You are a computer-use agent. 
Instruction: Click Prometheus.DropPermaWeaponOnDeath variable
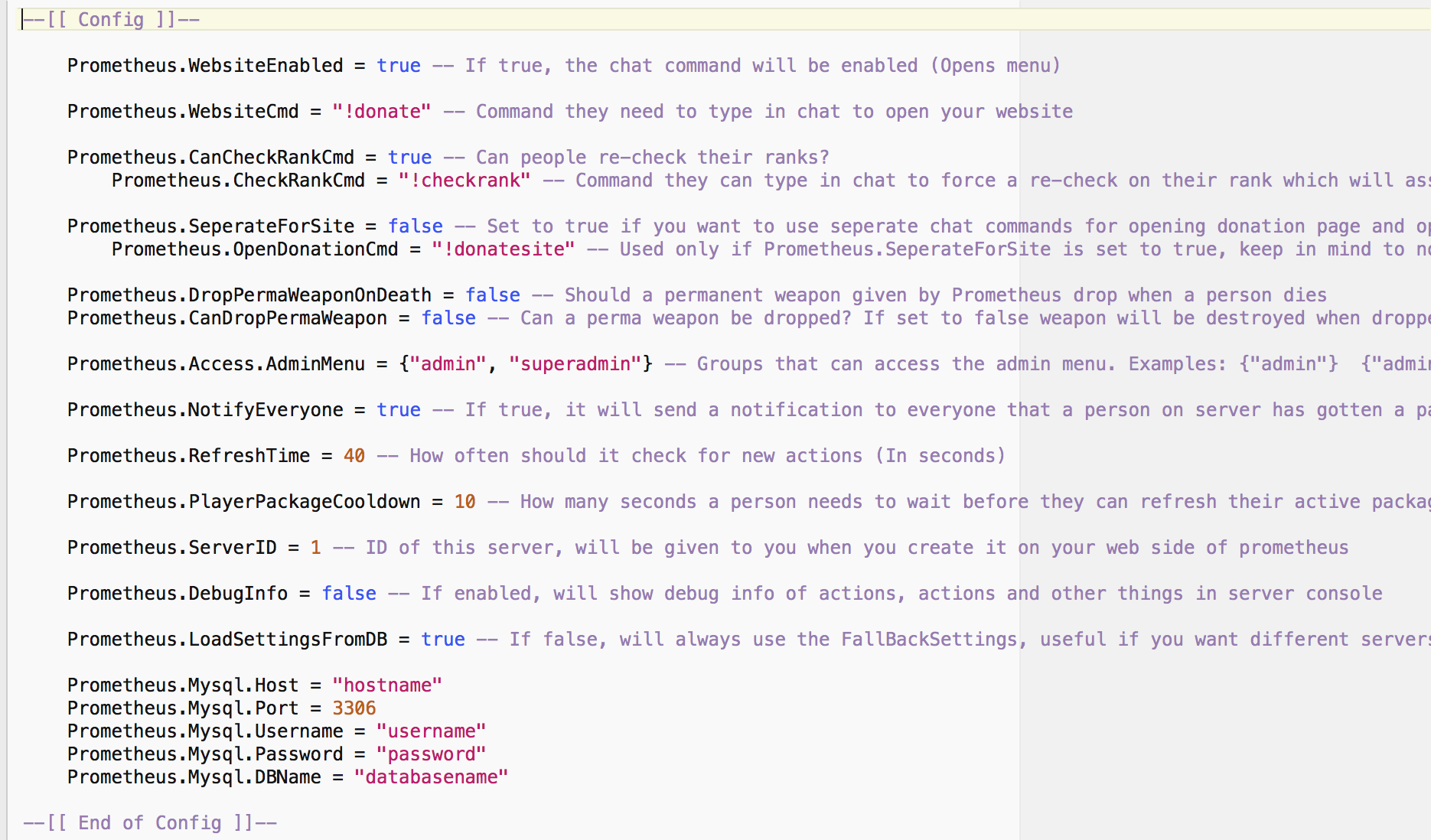click(249, 295)
